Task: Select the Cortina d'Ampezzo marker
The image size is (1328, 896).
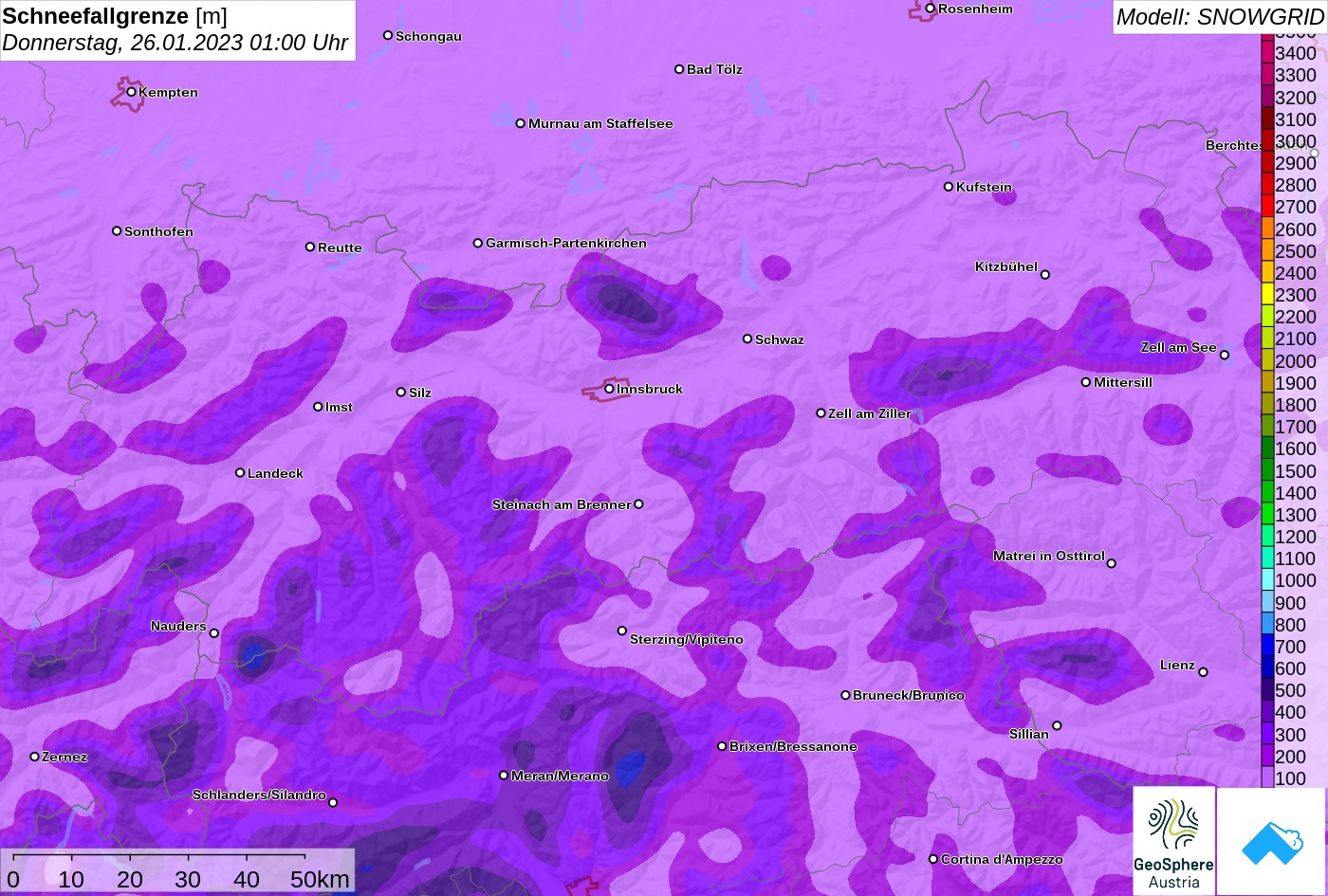Action: click(x=933, y=859)
